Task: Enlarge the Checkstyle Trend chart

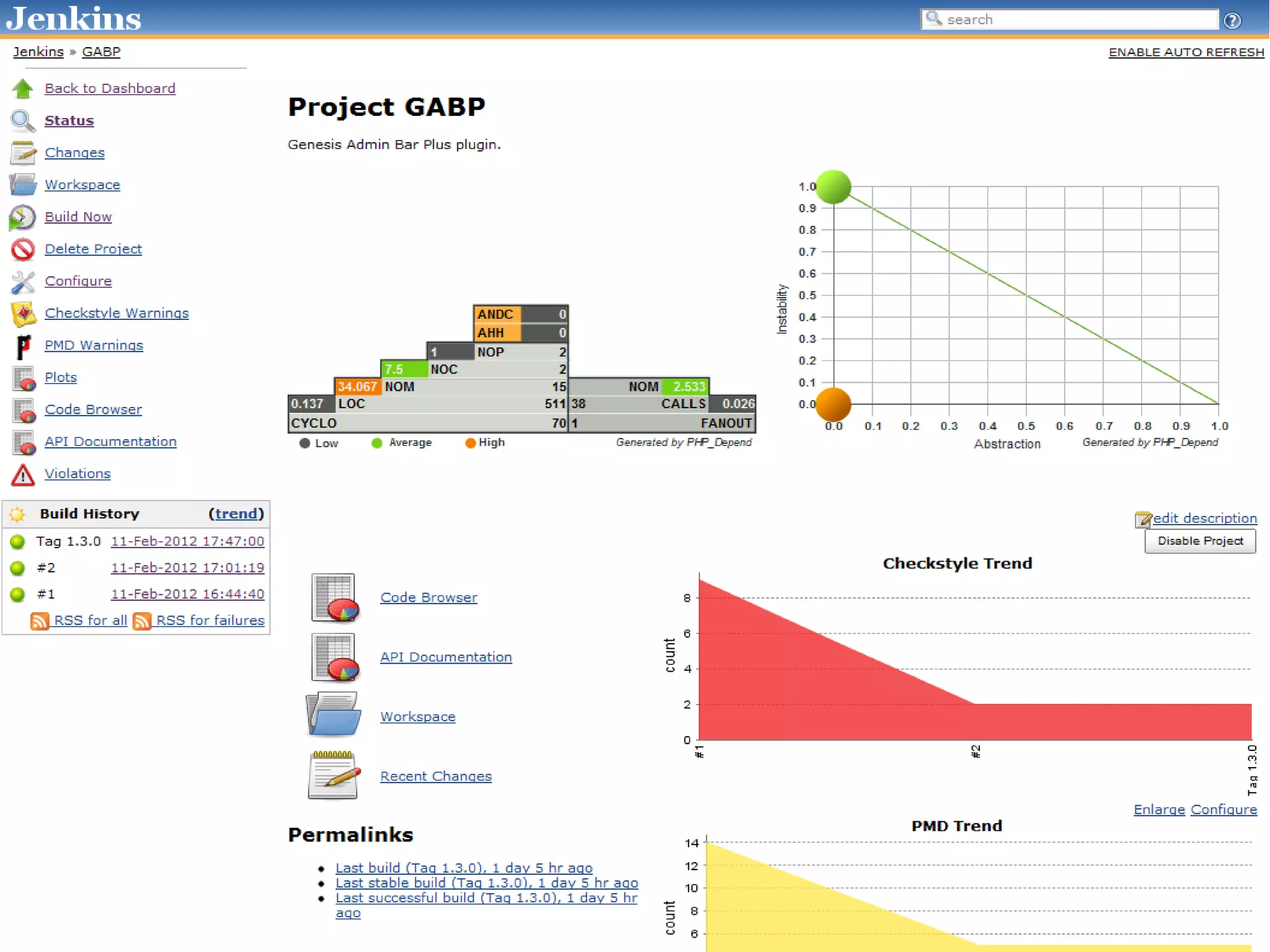Action: coord(1158,809)
